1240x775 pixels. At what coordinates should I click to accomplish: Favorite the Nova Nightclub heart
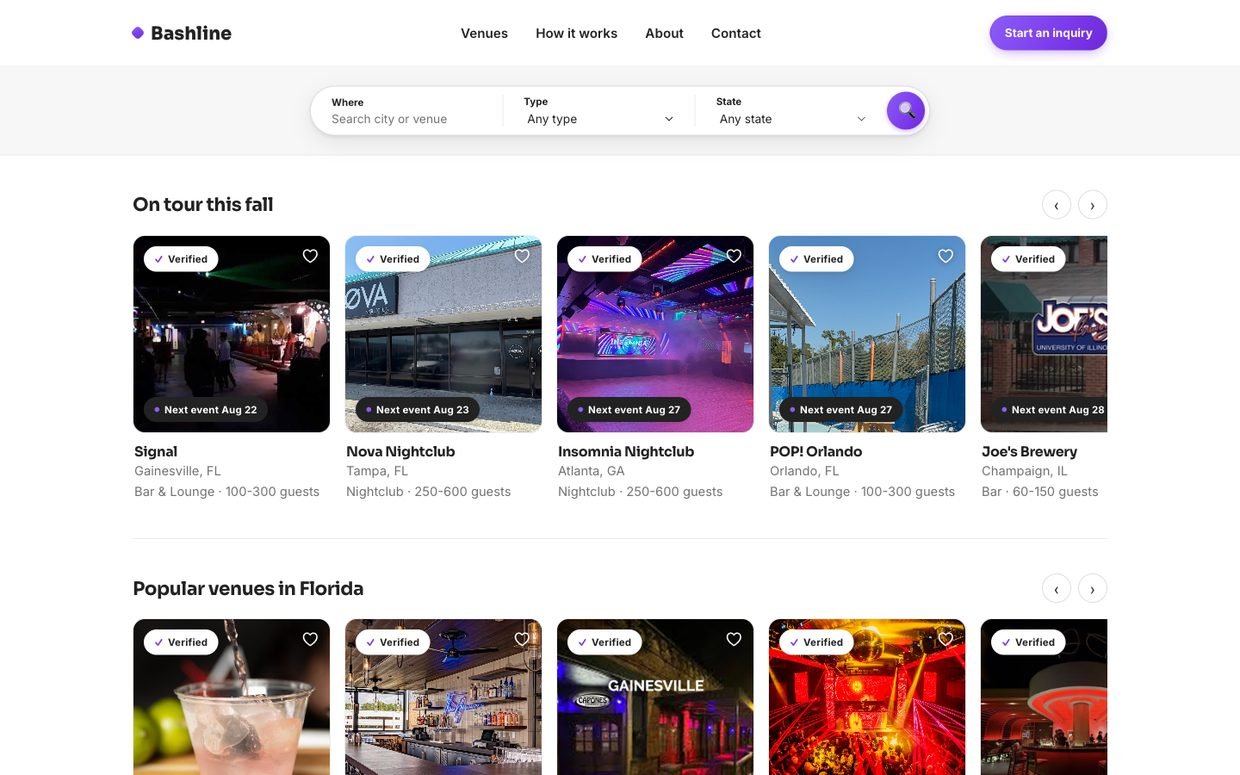point(522,256)
